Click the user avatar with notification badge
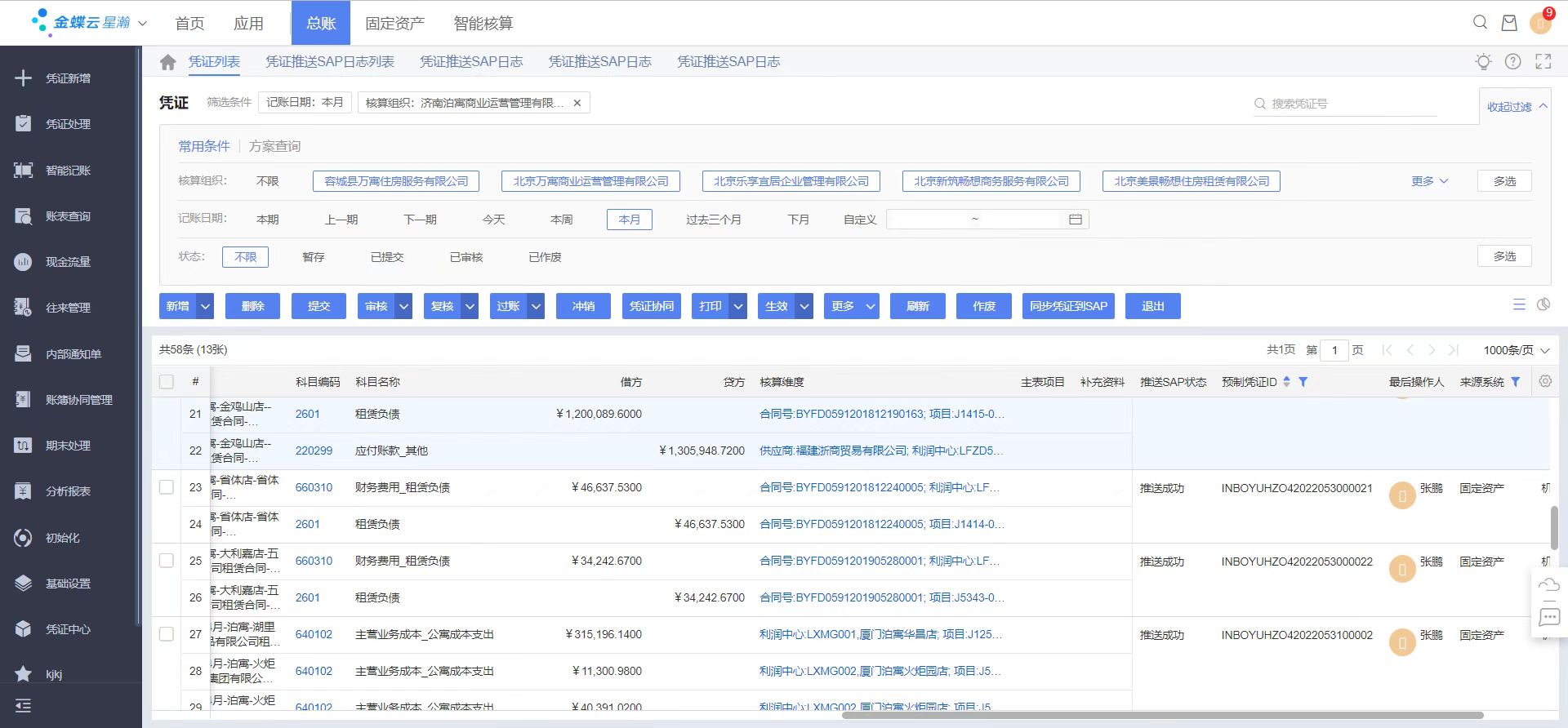 1541,23
